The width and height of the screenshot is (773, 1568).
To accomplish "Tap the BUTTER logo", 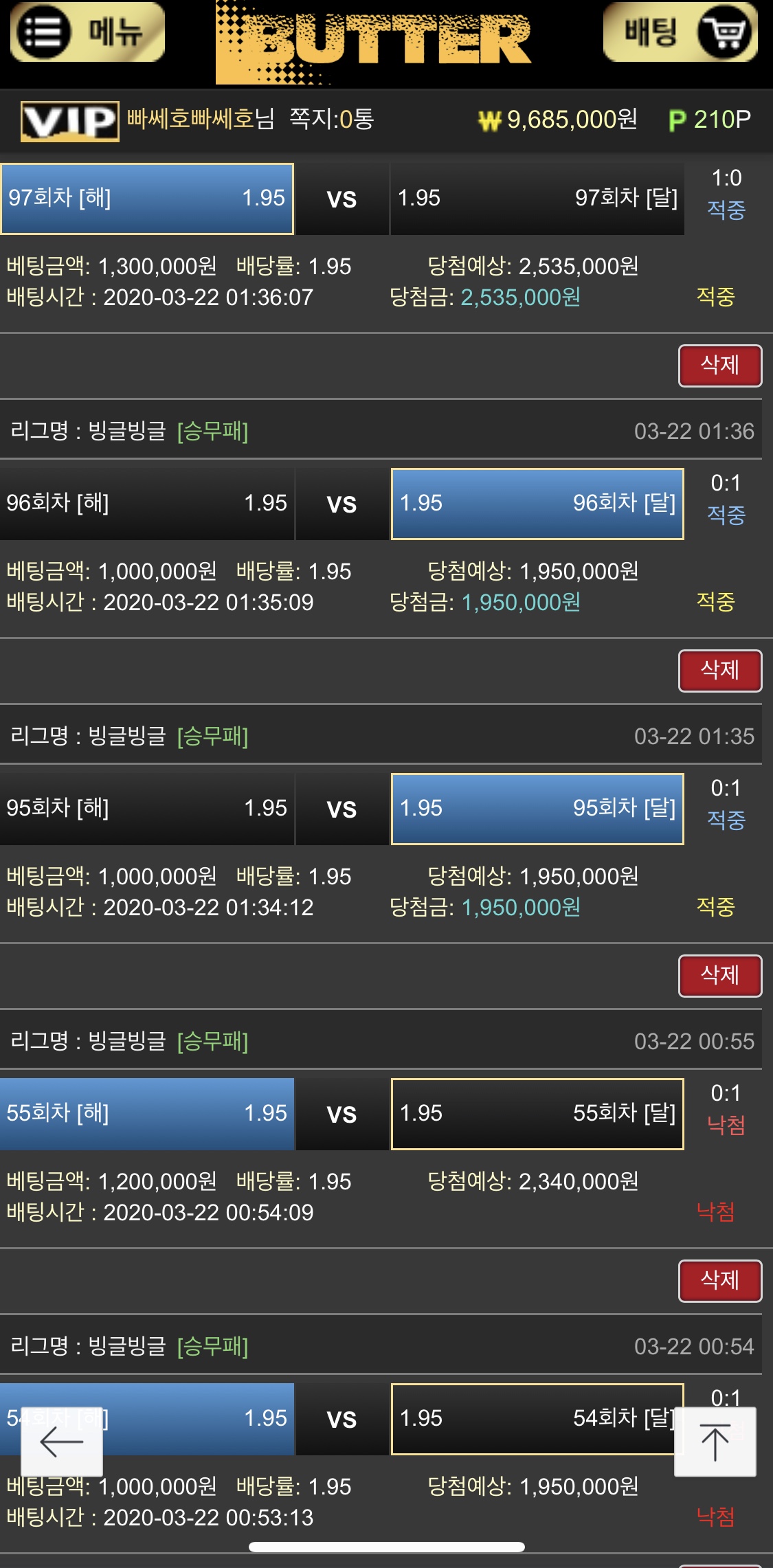I will pyautogui.click(x=374, y=43).
